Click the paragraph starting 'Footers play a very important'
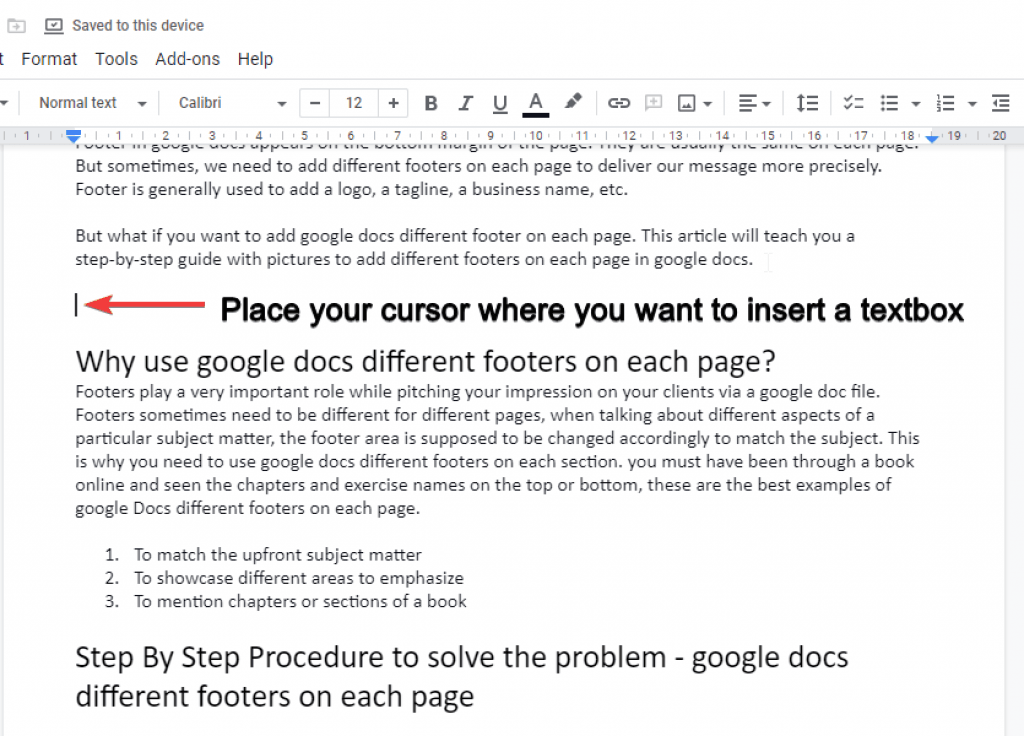The height and width of the screenshot is (736, 1024). point(497,450)
